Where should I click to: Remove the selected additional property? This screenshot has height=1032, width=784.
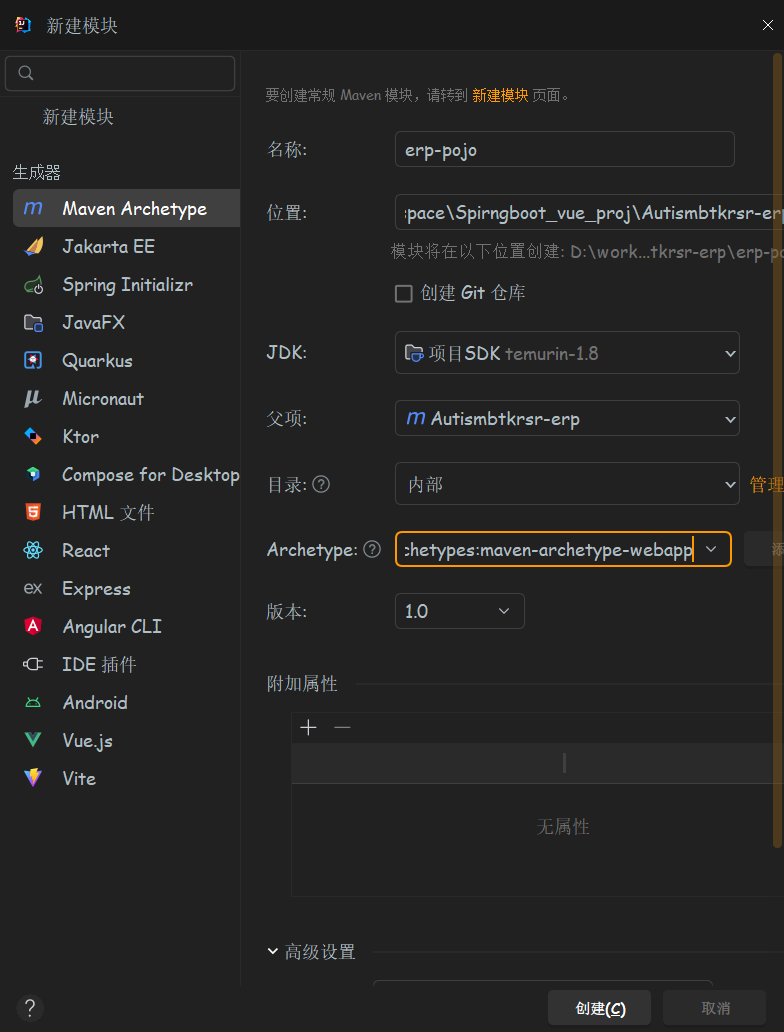tap(342, 727)
